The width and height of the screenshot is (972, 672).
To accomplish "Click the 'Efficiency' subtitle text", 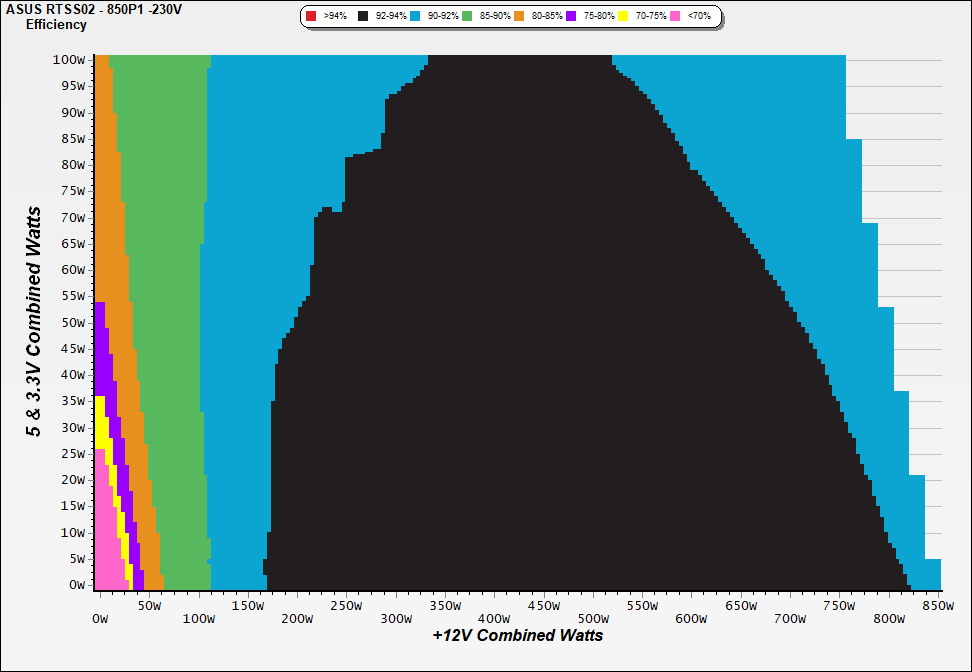I will tap(56, 25).
